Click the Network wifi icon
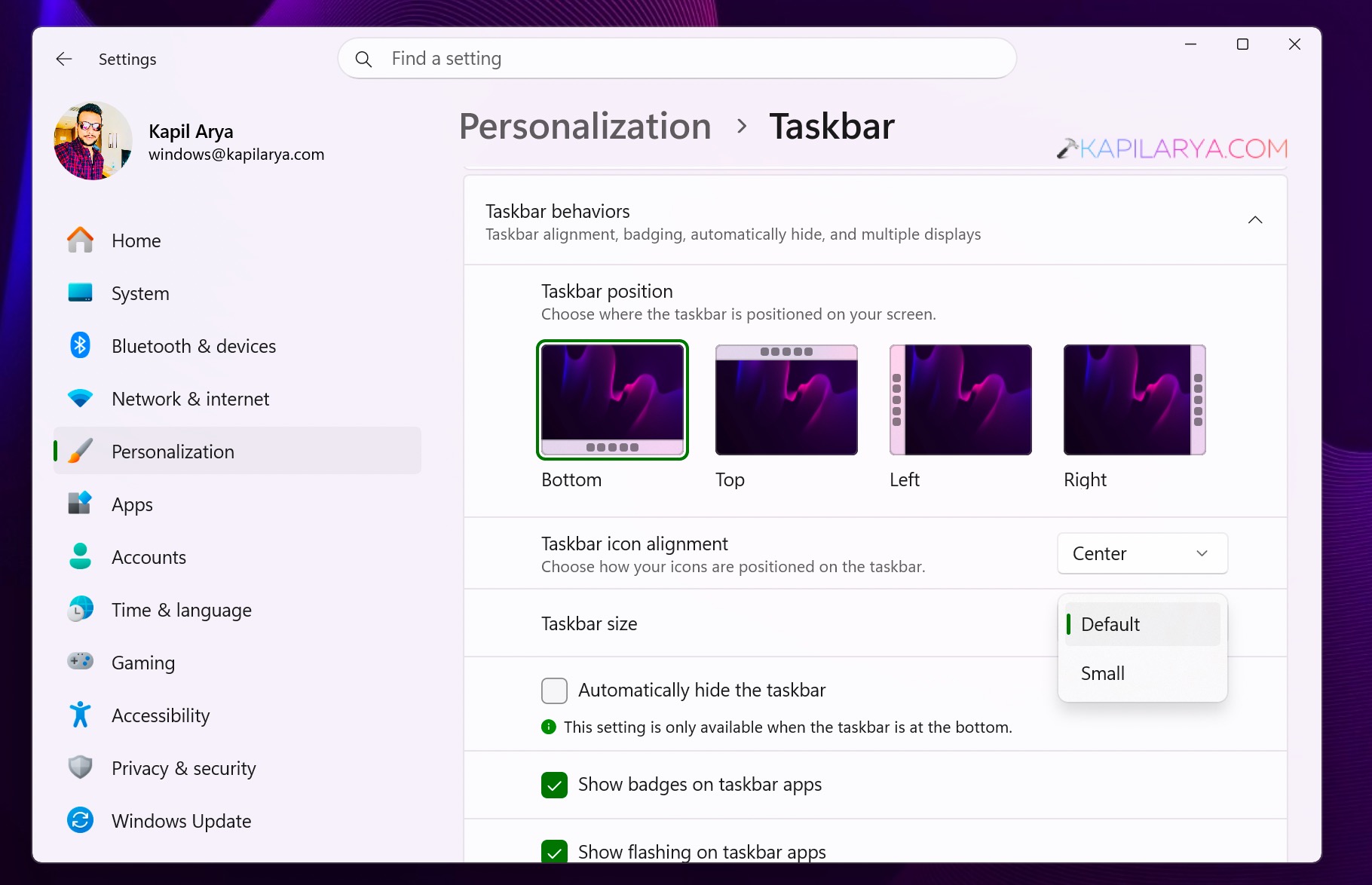 [x=80, y=398]
